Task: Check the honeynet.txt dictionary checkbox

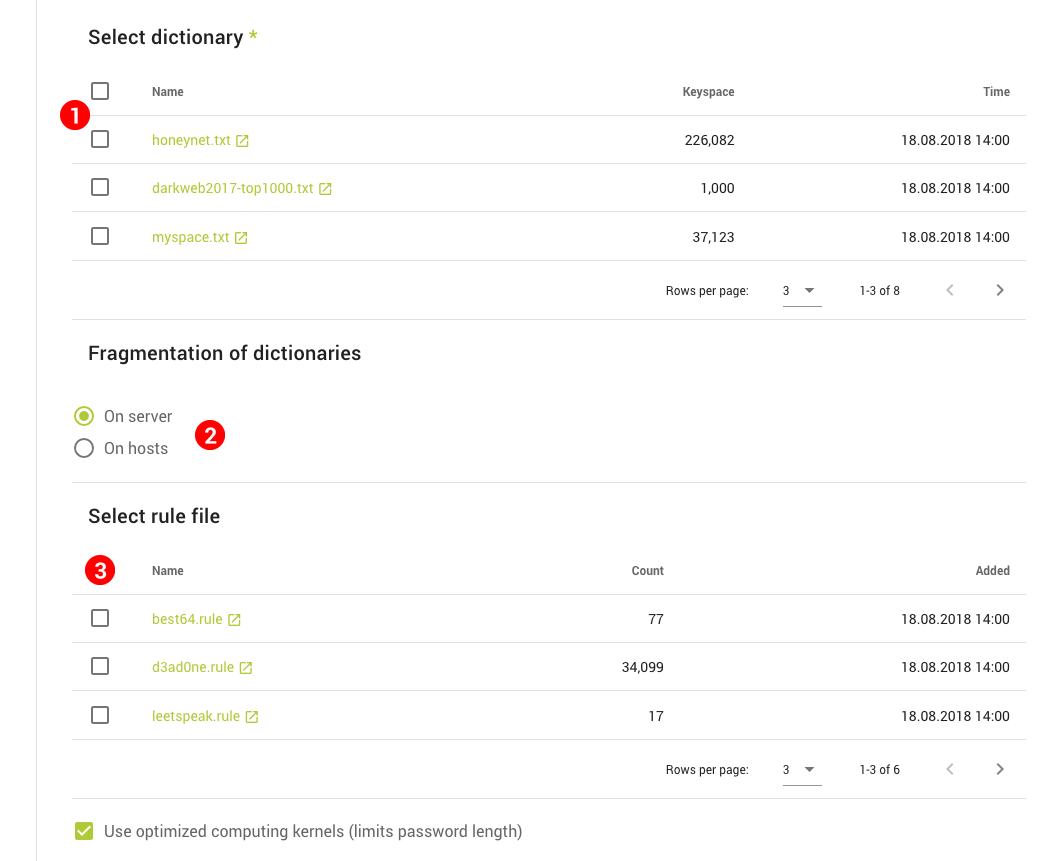Action: [x=100, y=140]
